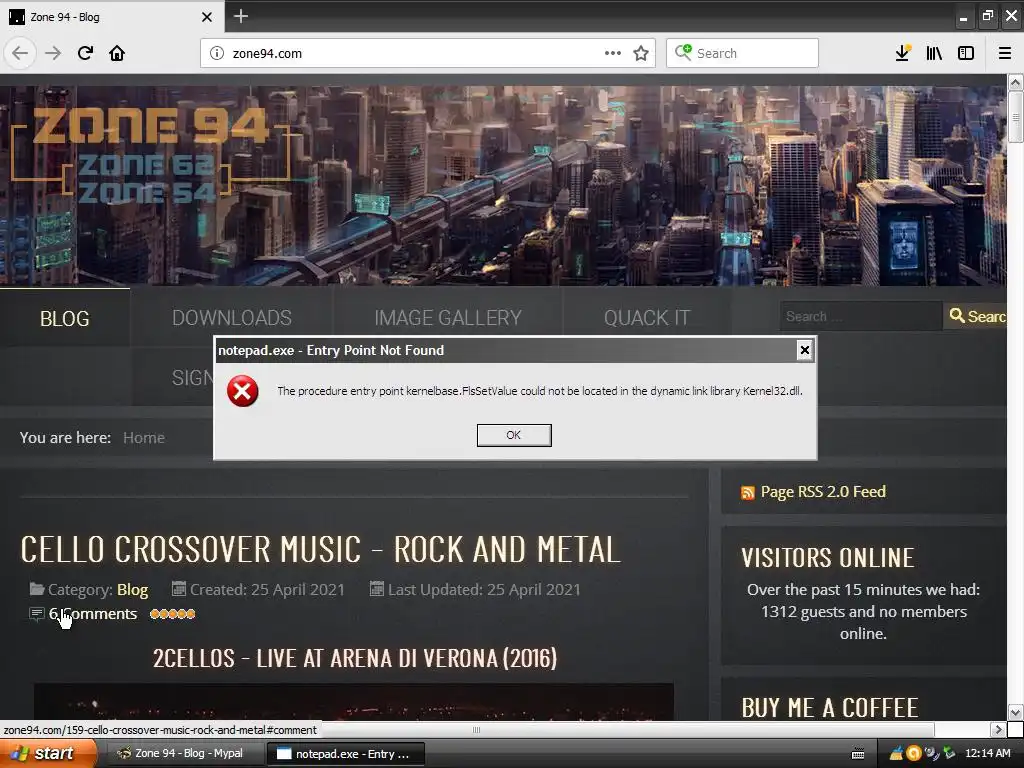Open the QUACK IT navigation item
The width and height of the screenshot is (1024, 768).
pos(647,318)
